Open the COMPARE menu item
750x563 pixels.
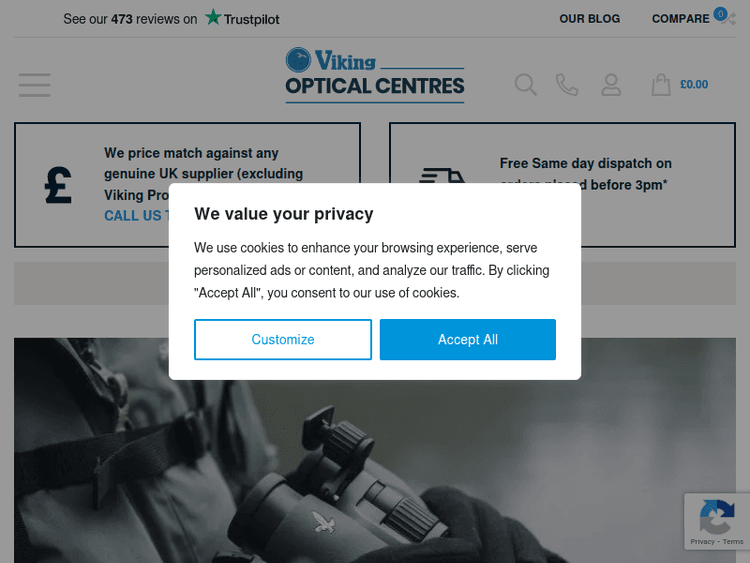coord(680,19)
